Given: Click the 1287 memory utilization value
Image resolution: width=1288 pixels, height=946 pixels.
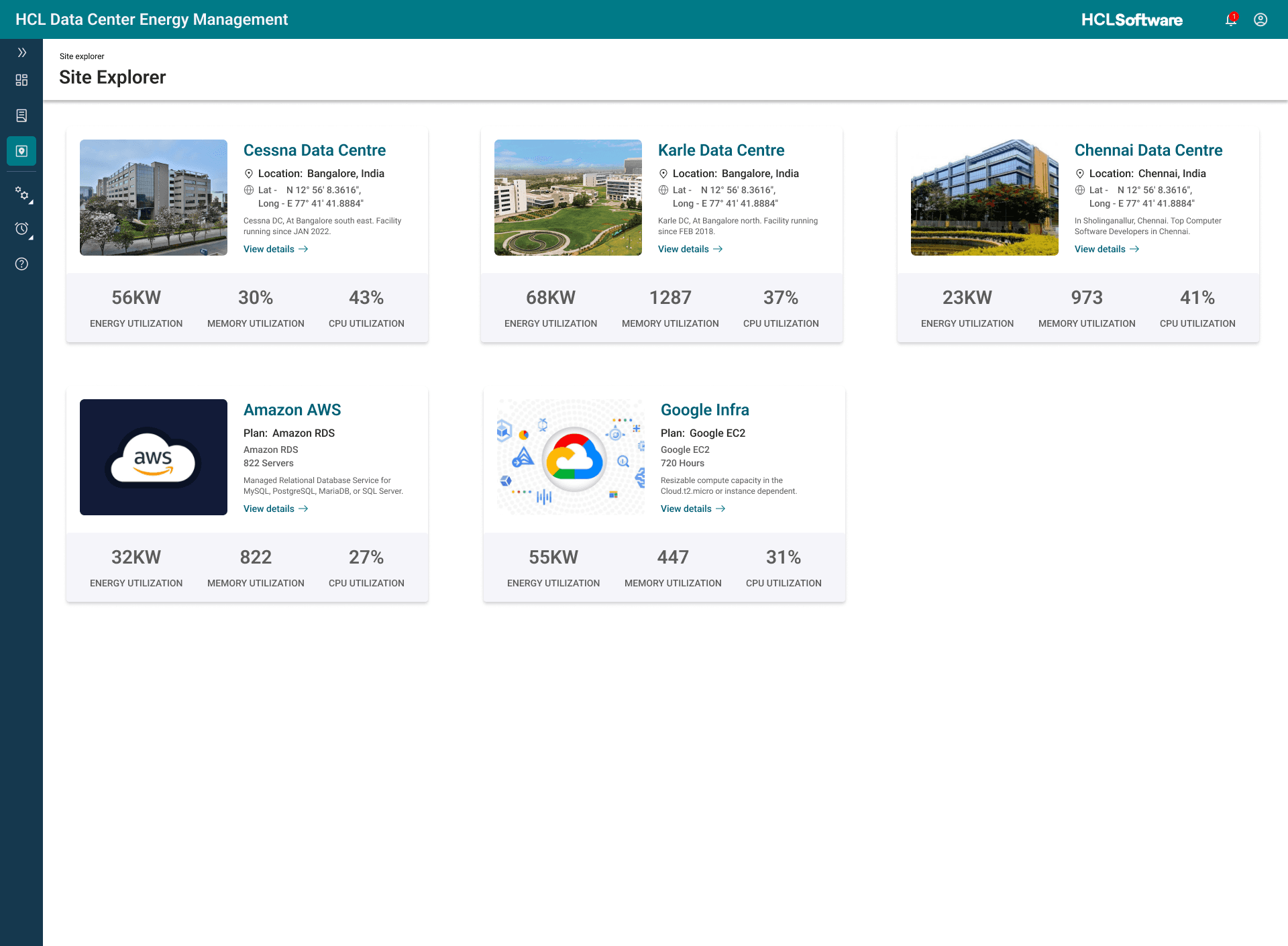Looking at the screenshot, I should [670, 298].
